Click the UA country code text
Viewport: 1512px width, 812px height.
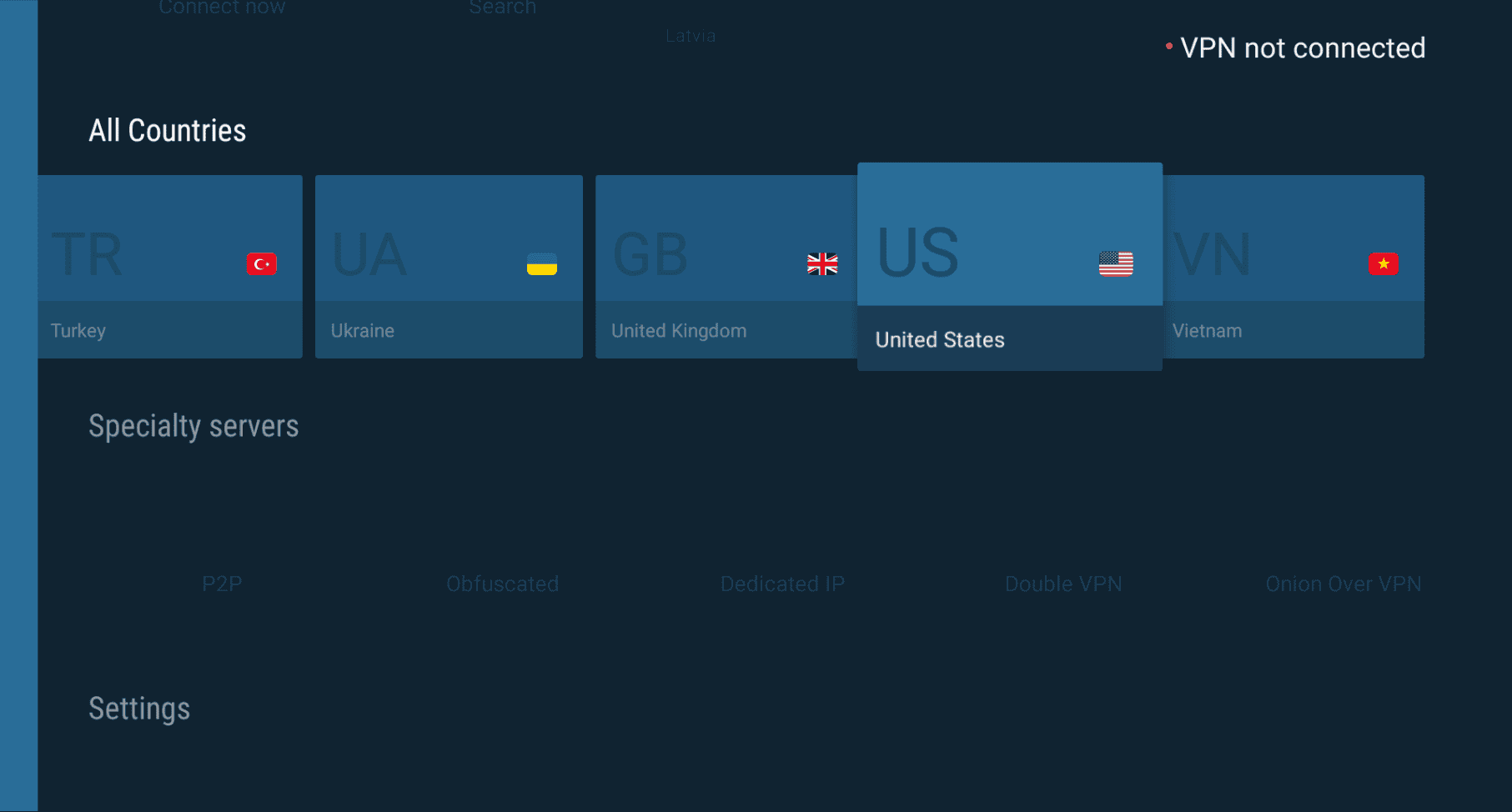pyautogui.click(x=369, y=255)
